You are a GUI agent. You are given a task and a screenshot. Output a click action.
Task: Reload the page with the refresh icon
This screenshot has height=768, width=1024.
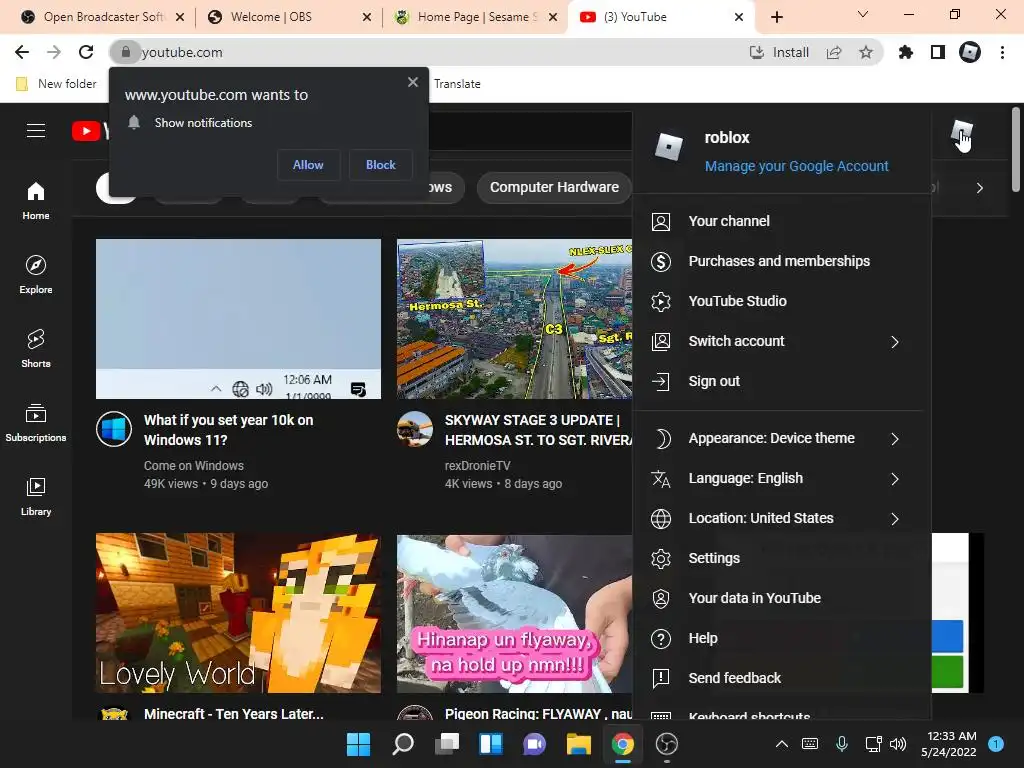[86, 52]
